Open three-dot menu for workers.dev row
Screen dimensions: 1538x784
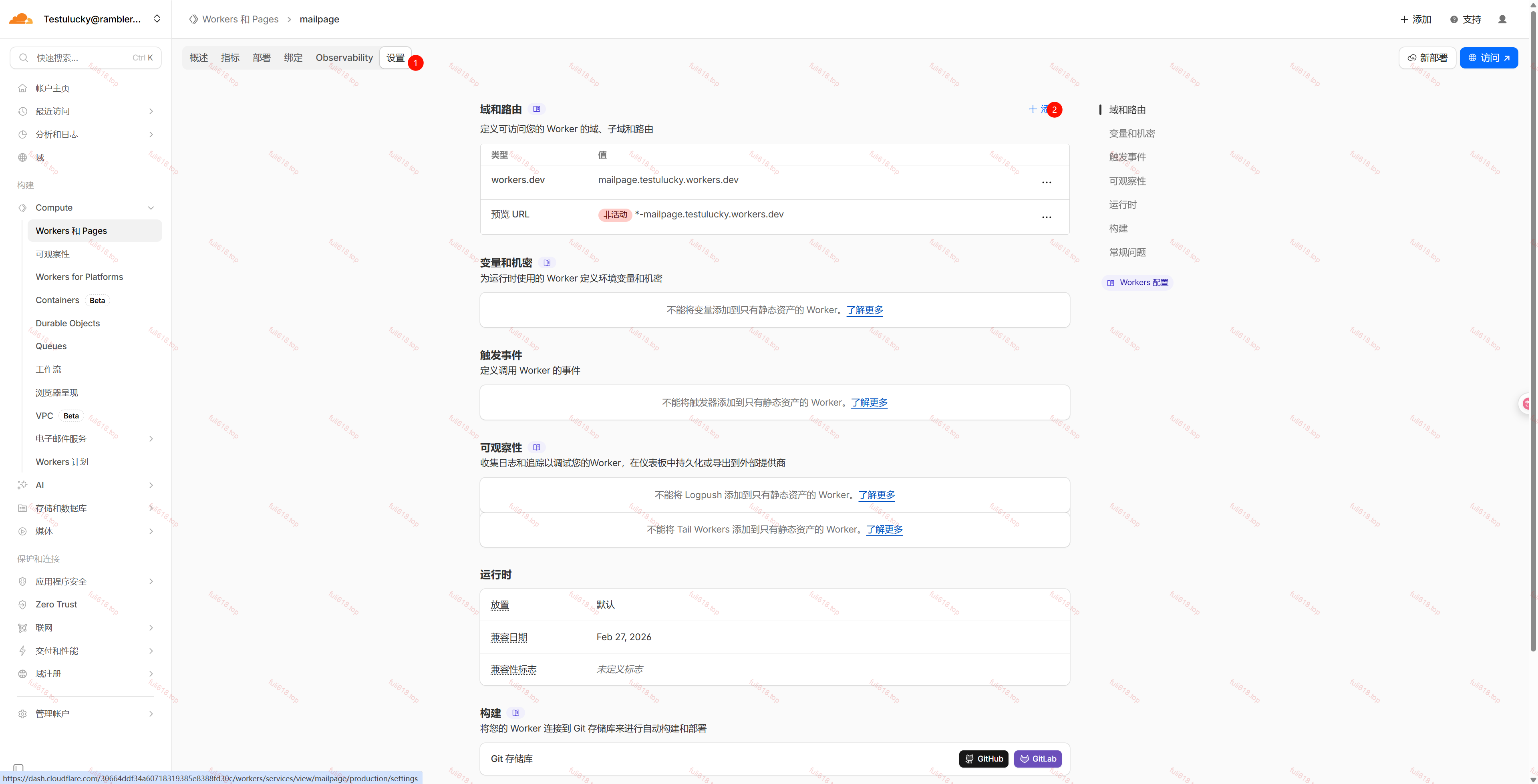coord(1046,182)
